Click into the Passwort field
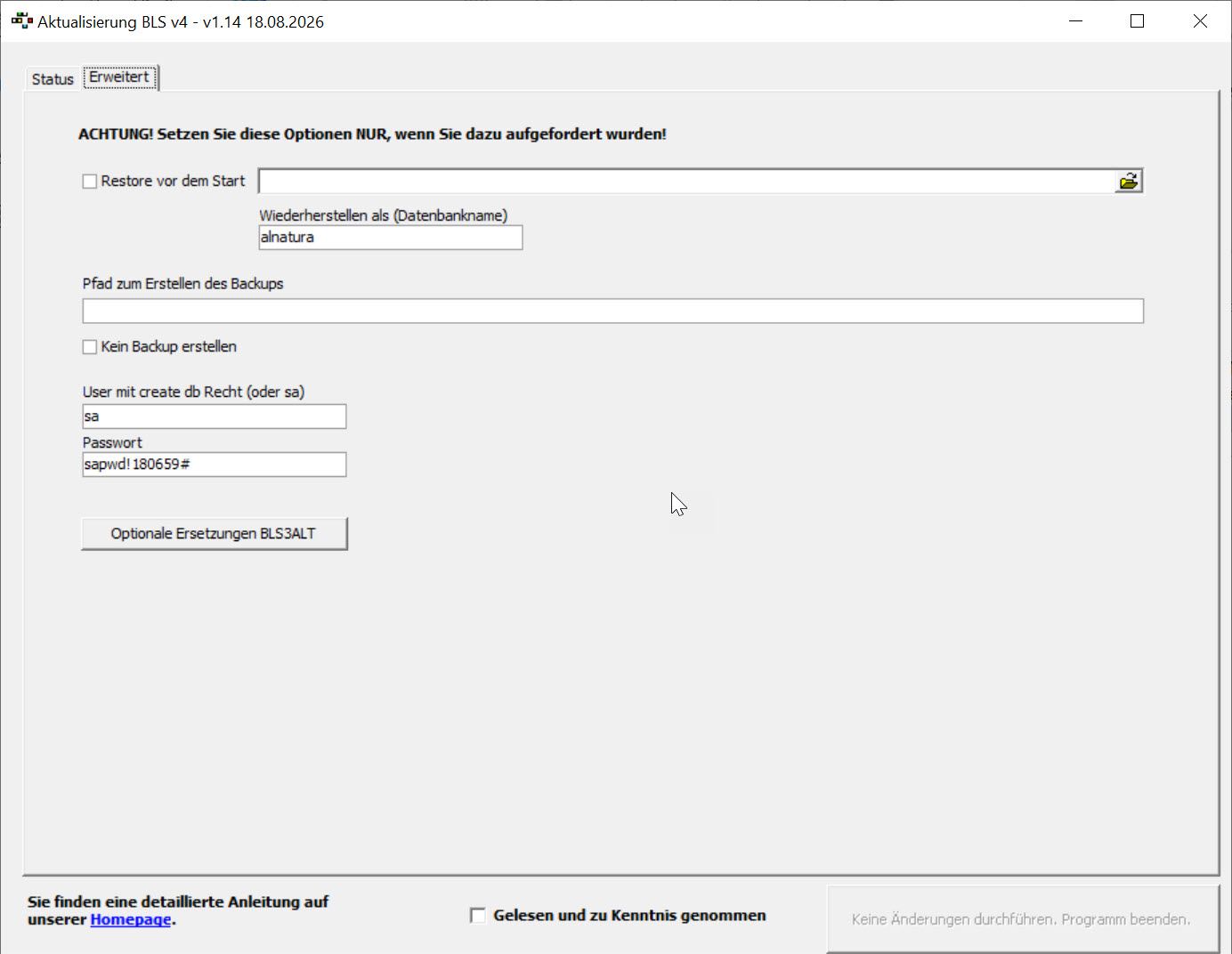This screenshot has width=1232, height=954. click(215, 465)
